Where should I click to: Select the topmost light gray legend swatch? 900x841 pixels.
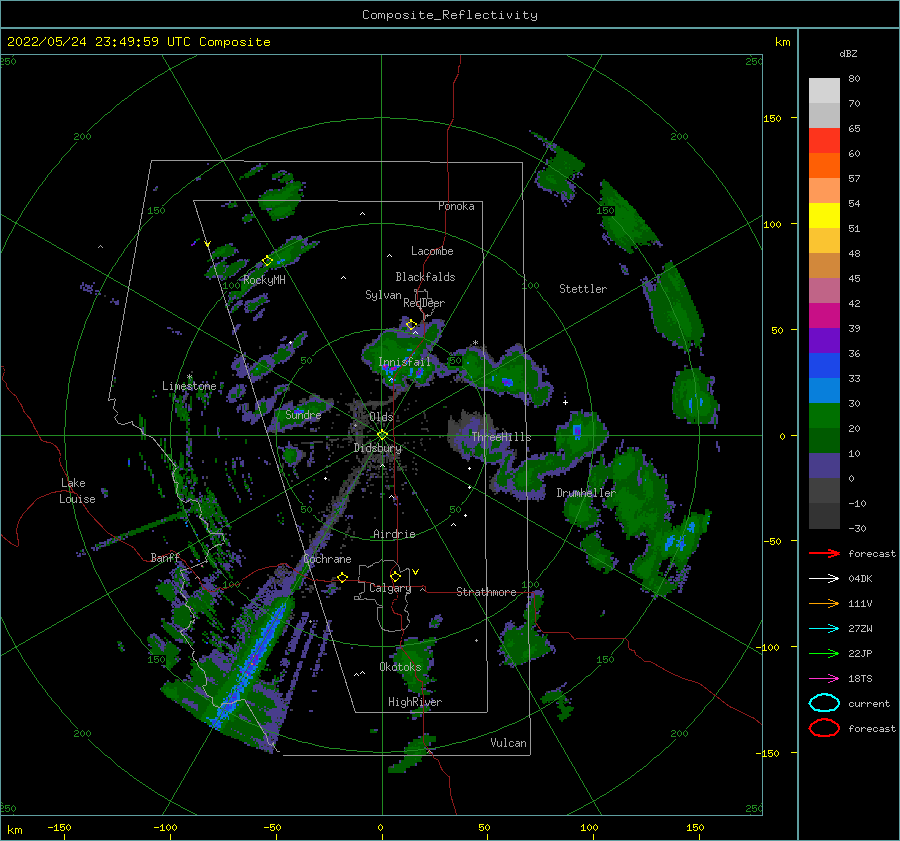(824, 90)
